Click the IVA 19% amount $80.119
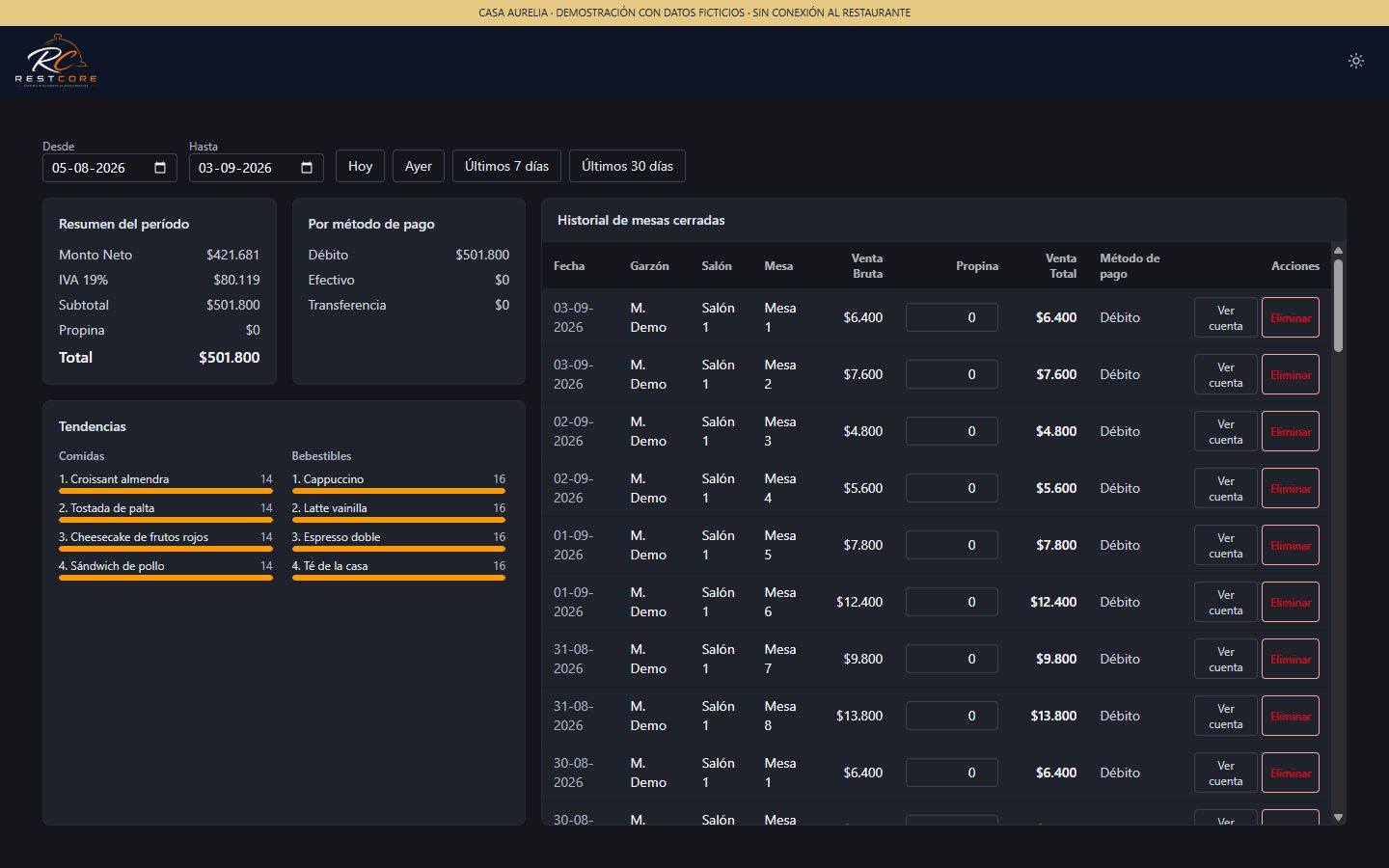Screen dimensions: 1389x868 click(x=236, y=280)
